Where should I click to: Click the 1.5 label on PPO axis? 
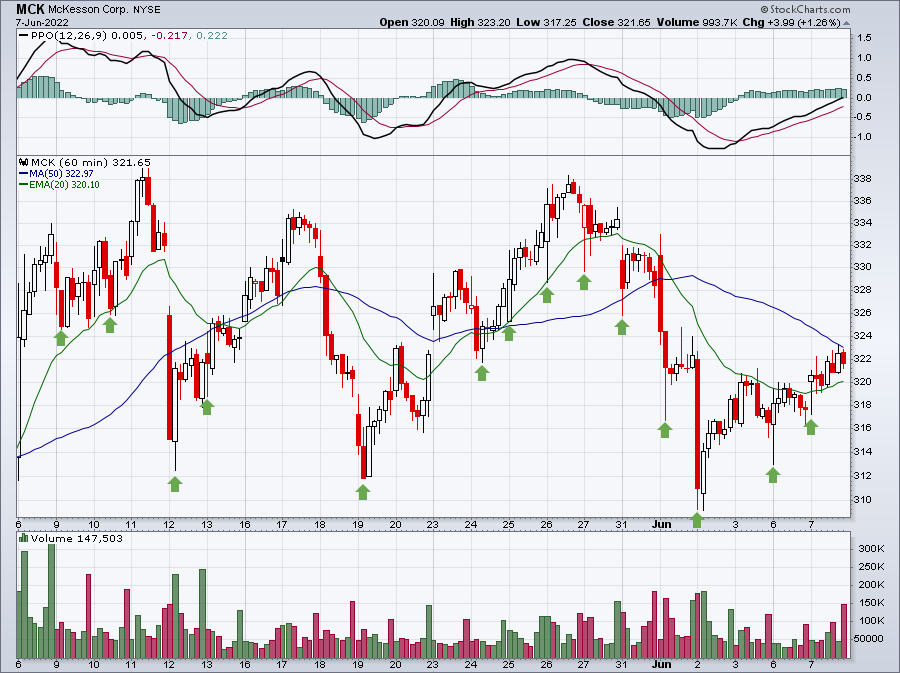tap(864, 38)
